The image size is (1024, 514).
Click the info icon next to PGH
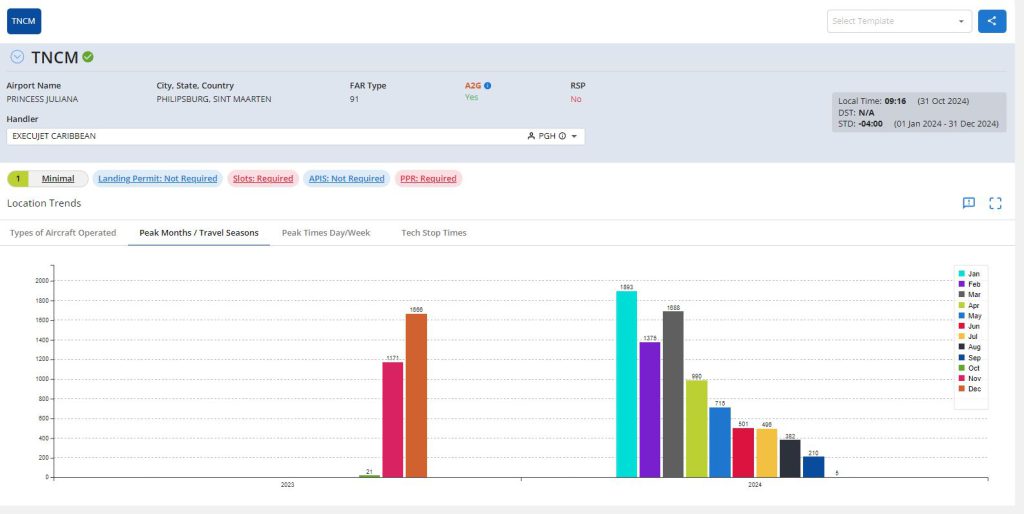(x=562, y=136)
